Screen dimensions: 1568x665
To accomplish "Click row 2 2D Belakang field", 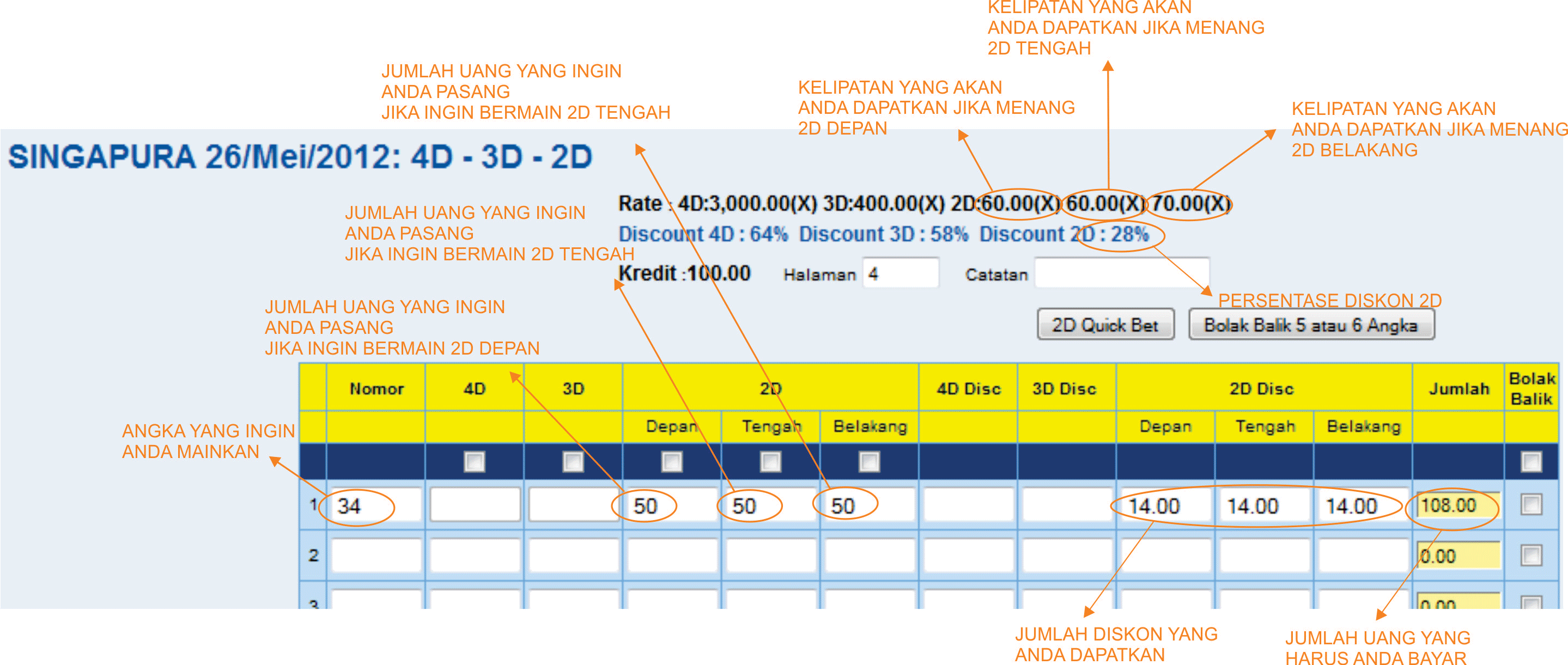I will pos(869,556).
